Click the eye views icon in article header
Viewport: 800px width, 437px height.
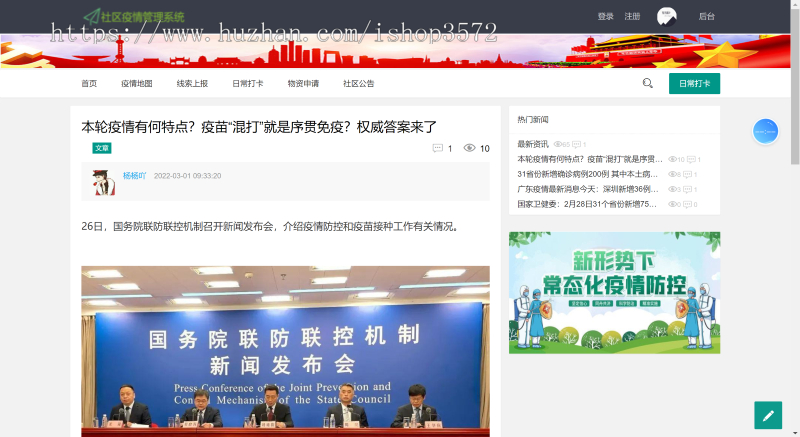pyautogui.click(x=469, y=148)
